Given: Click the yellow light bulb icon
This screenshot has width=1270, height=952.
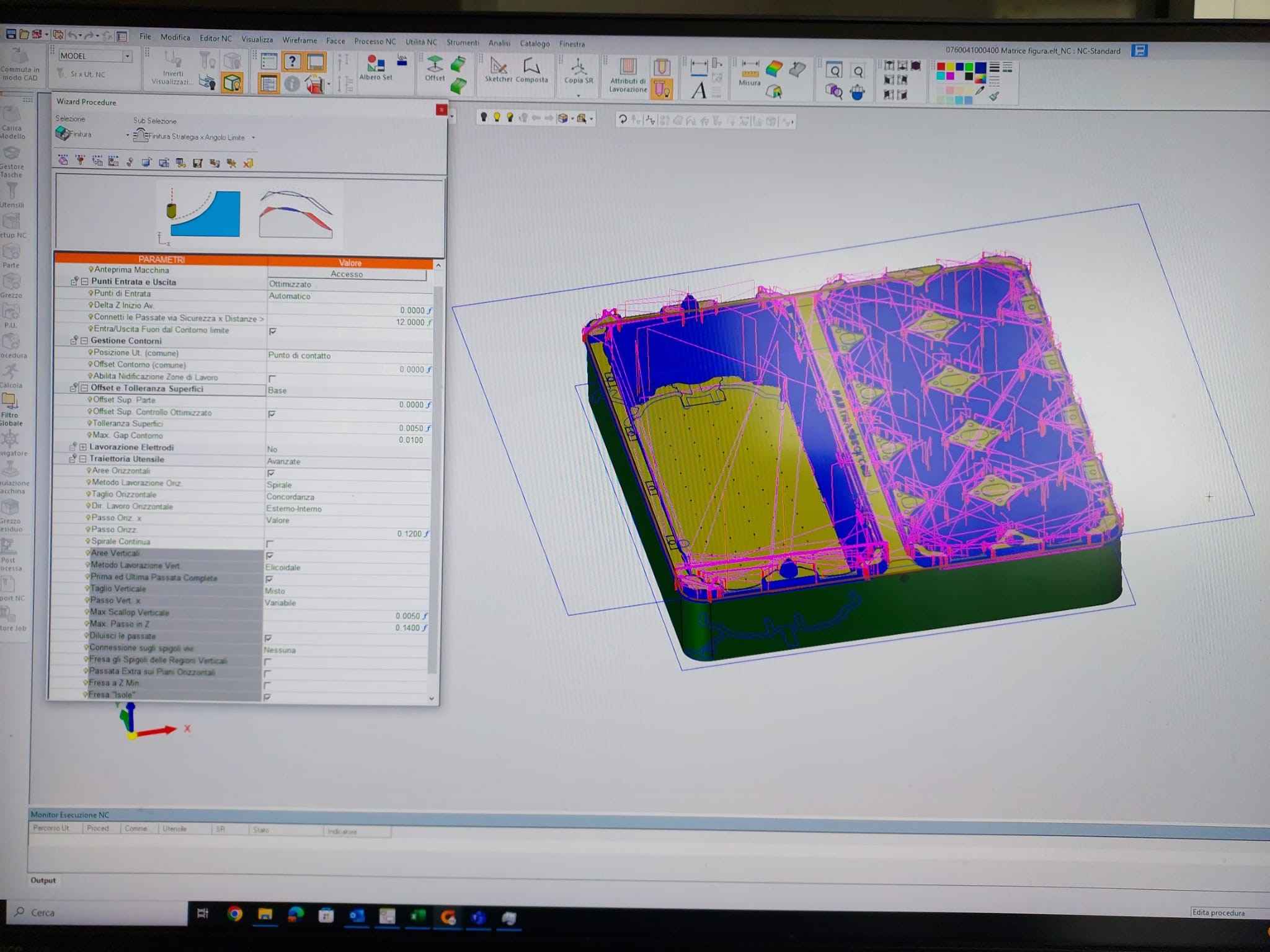Looking at the screenshot, I should pyautogui.click(x=497, y=117).
